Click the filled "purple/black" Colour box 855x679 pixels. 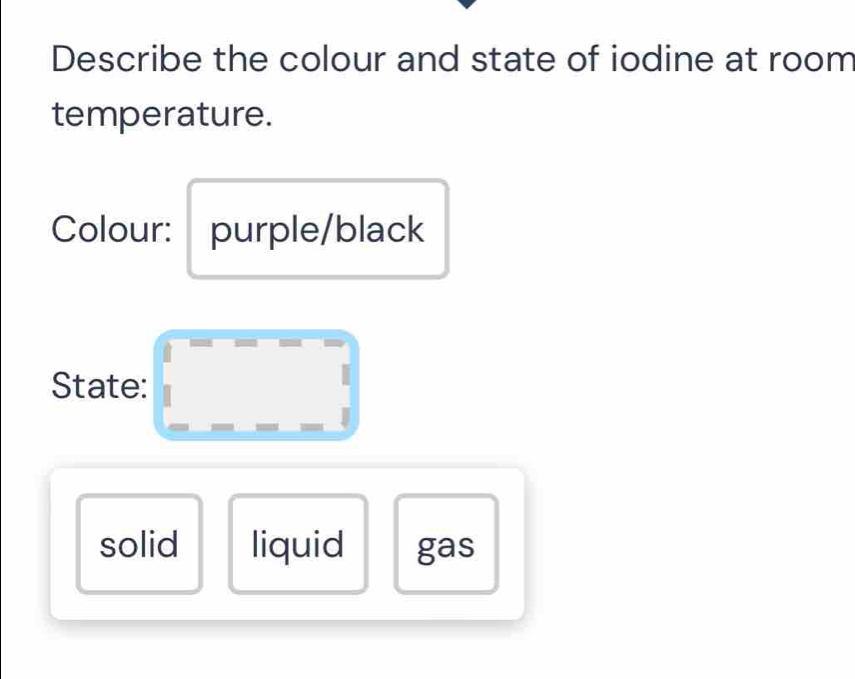[x=318, y=229]
